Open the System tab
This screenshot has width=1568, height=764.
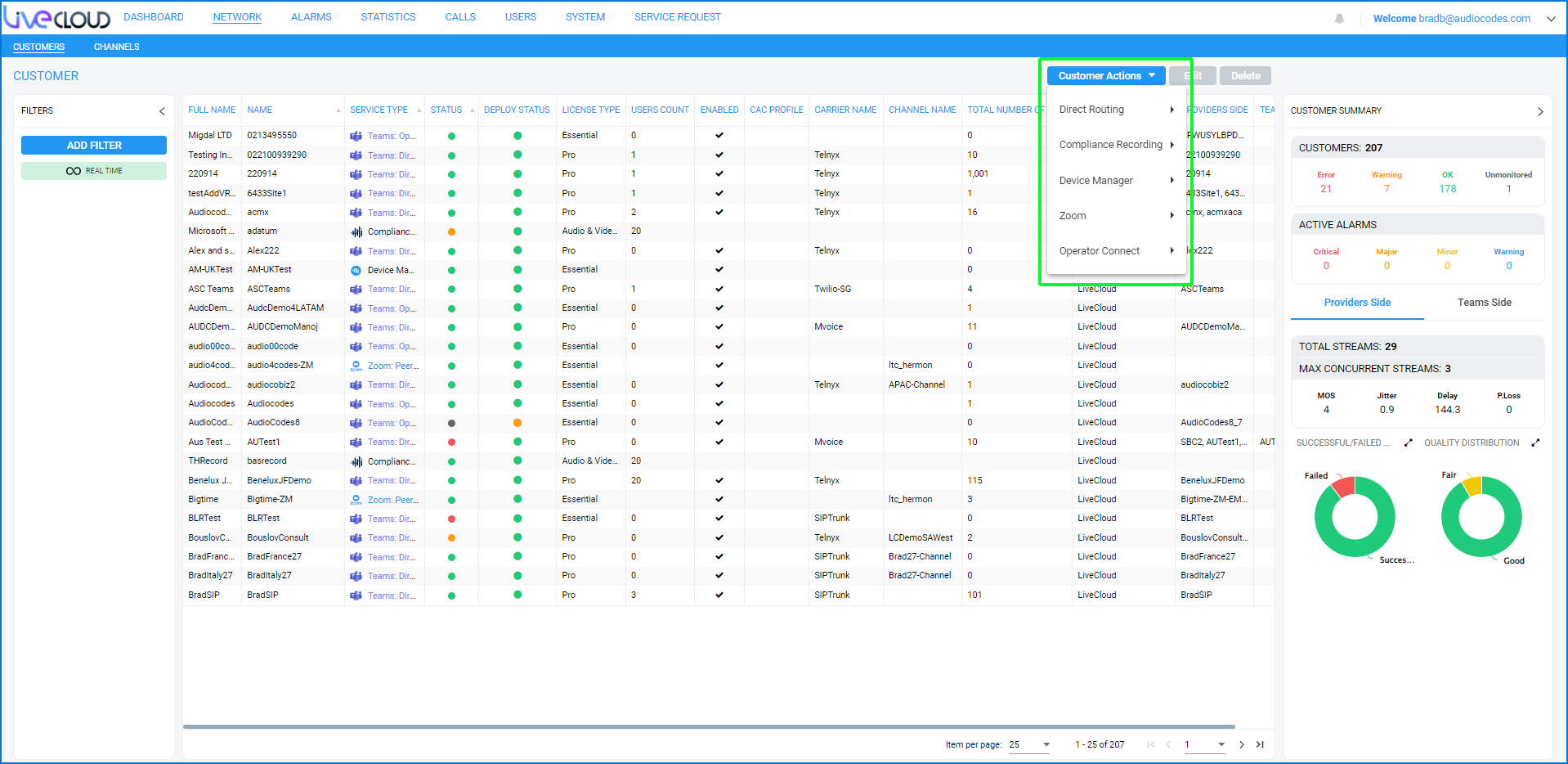tap(585, 17)
